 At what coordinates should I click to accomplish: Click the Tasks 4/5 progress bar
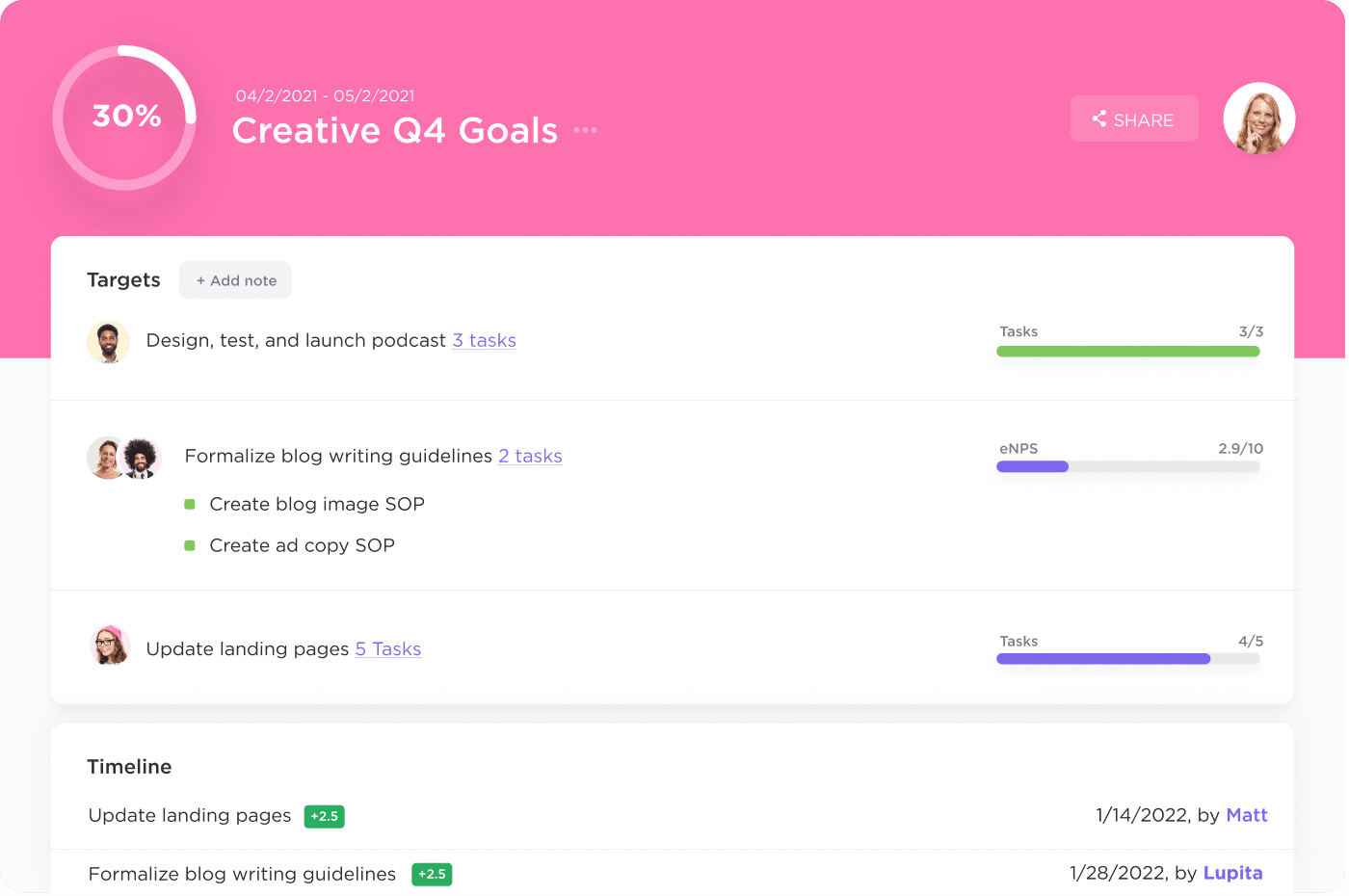pyautogui.click(x=1127, y=659)
